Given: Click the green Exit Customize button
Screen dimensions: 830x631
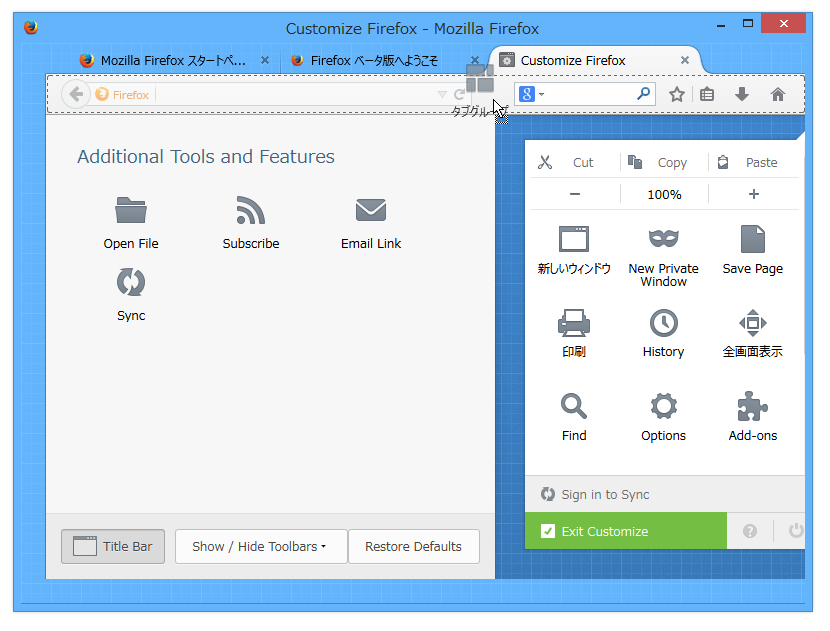Looking at the screenshot, I should pos(626,531).
